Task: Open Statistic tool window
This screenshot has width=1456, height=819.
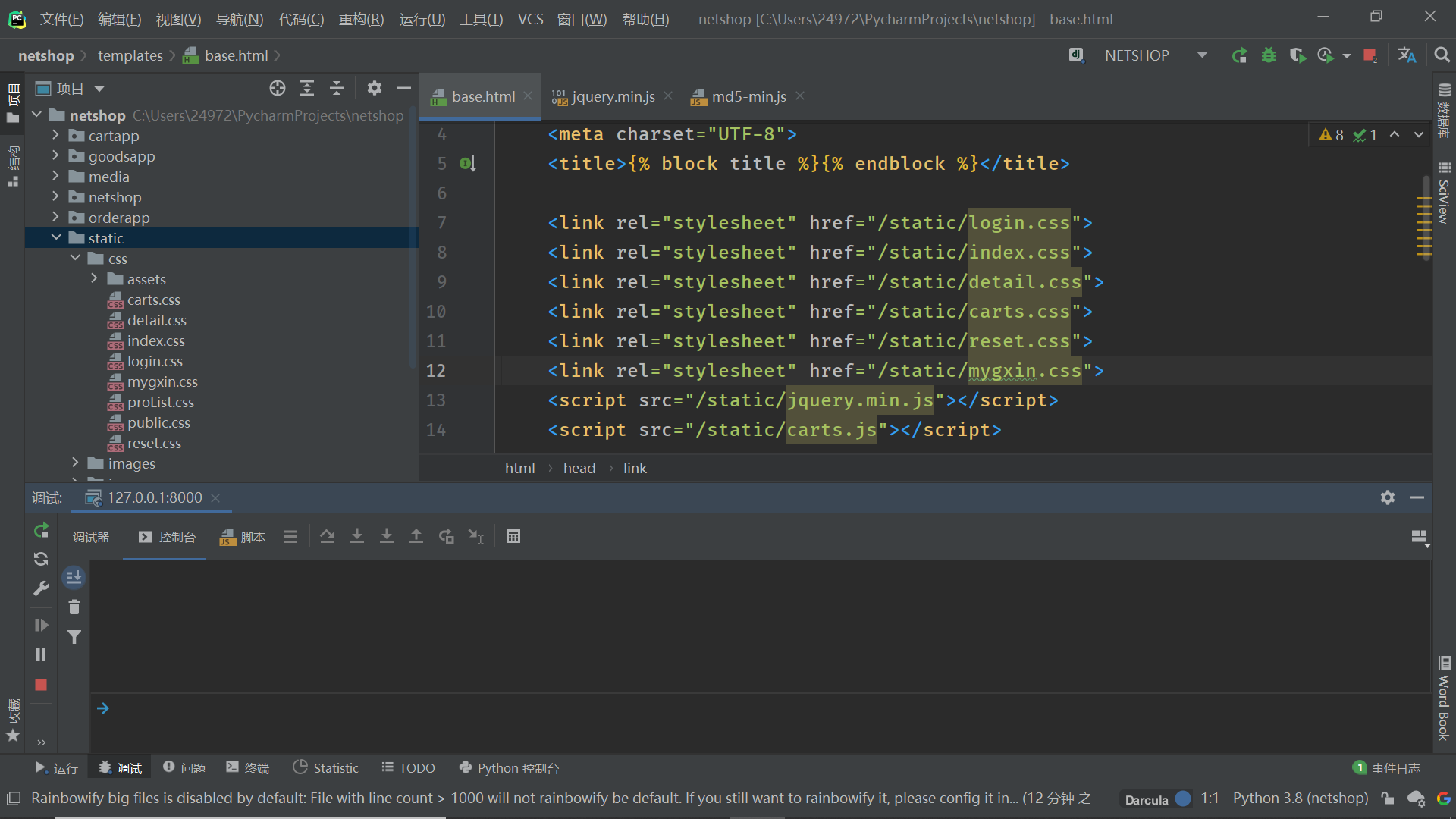Action: coord(326,768)
